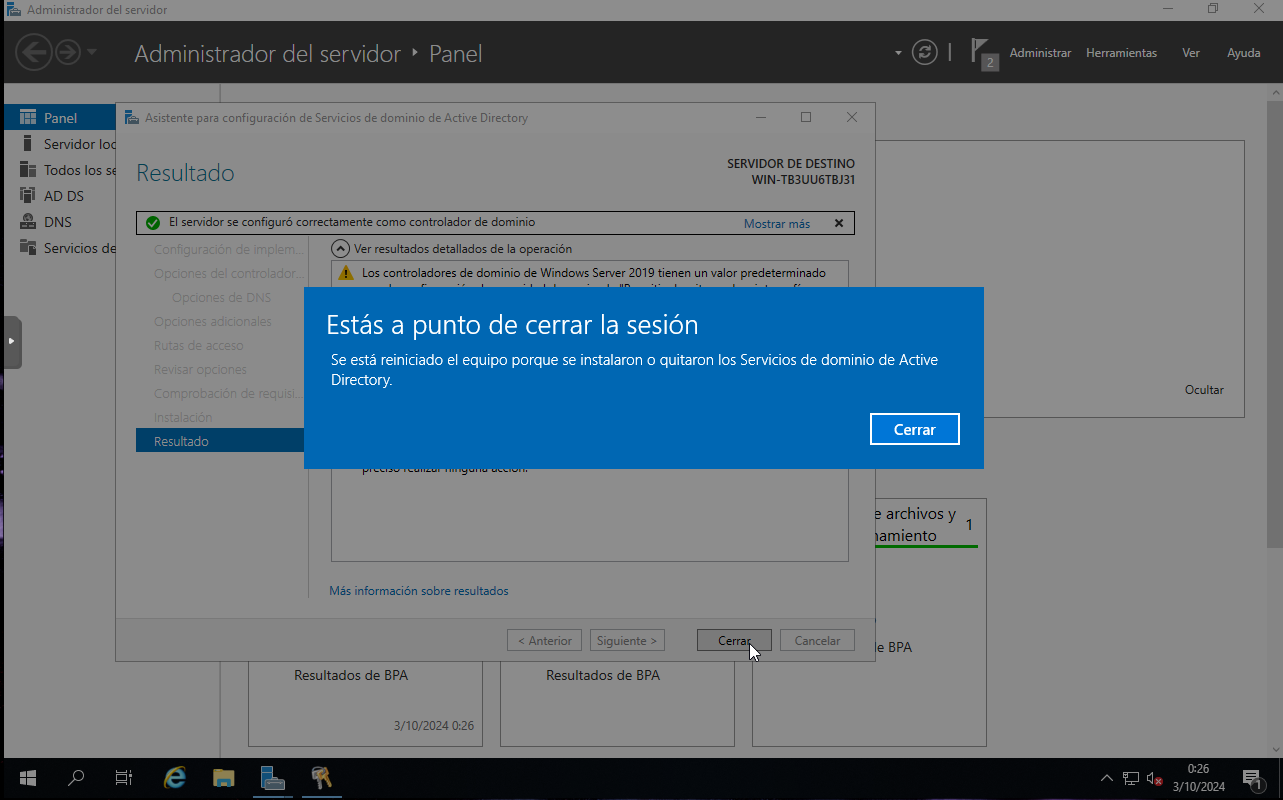
Task: Click Mostrar más in the wizard banner
Action: [x=777, y=224]
